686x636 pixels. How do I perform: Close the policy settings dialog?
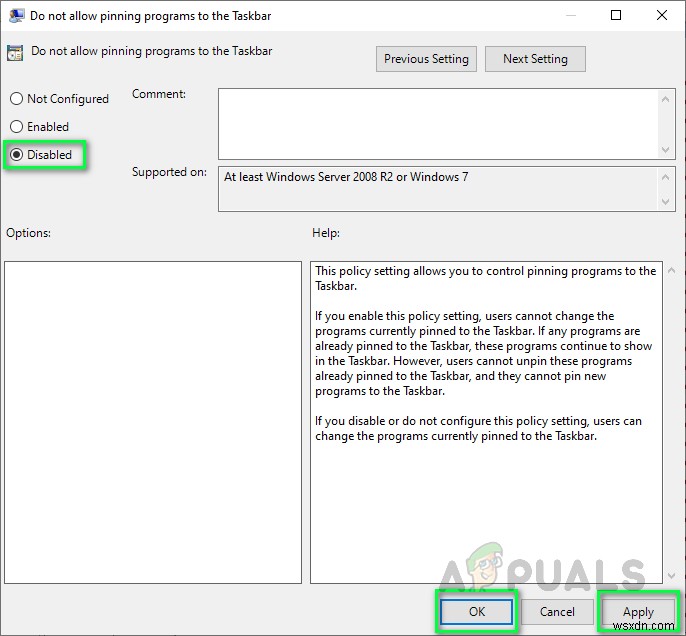[x=662, y=15]
